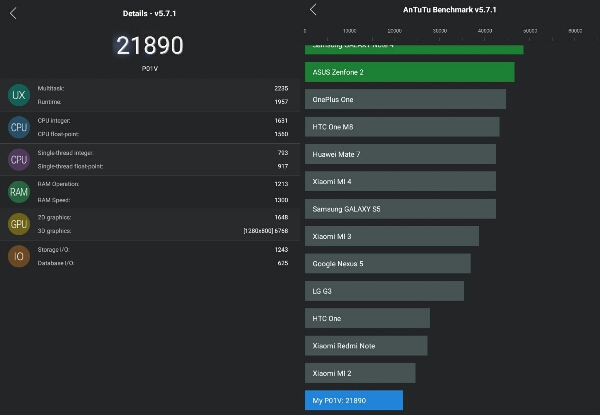Tap the brown IO category icon
This screenshot has height=415, width=600.
tap(19, 256)
